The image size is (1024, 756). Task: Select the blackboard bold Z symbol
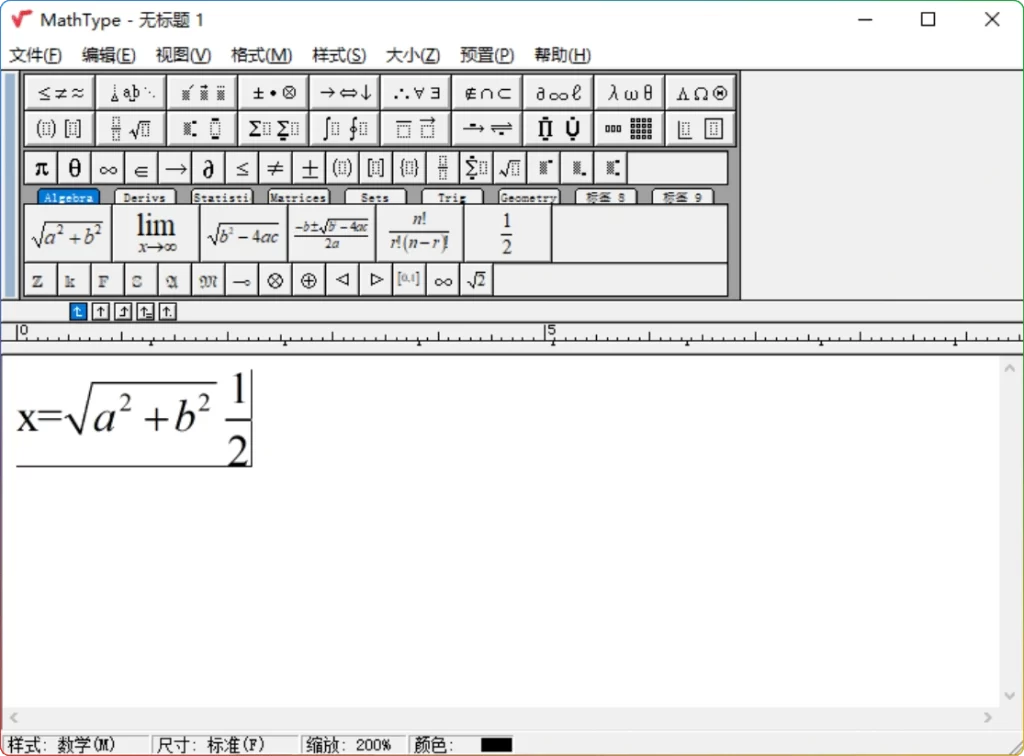(x=38, y=280)
